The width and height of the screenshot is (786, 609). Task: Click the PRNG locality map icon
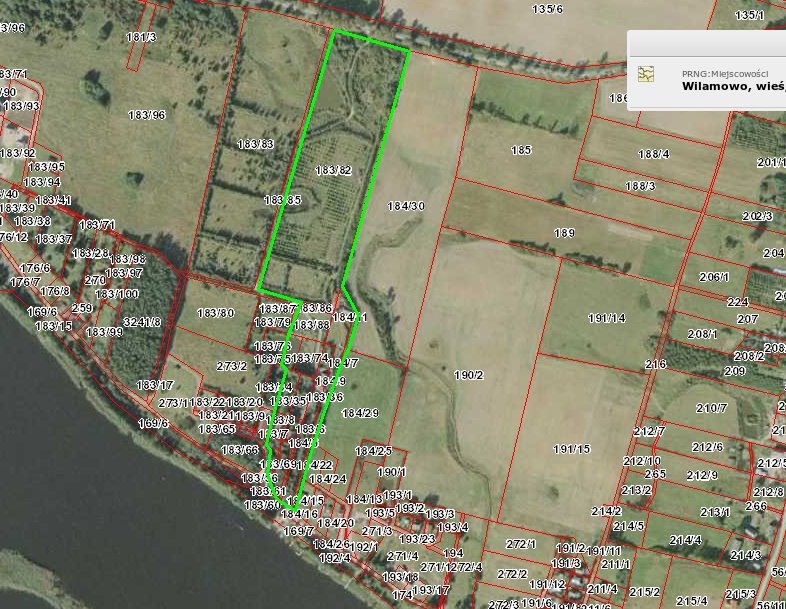pos(647,74)
